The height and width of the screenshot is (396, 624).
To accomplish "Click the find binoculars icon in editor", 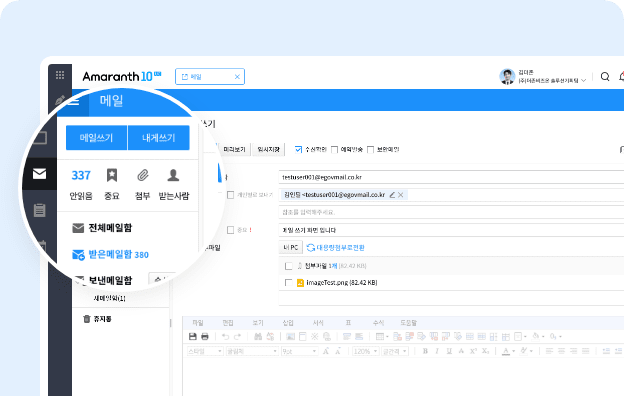I will pos(258,337).
